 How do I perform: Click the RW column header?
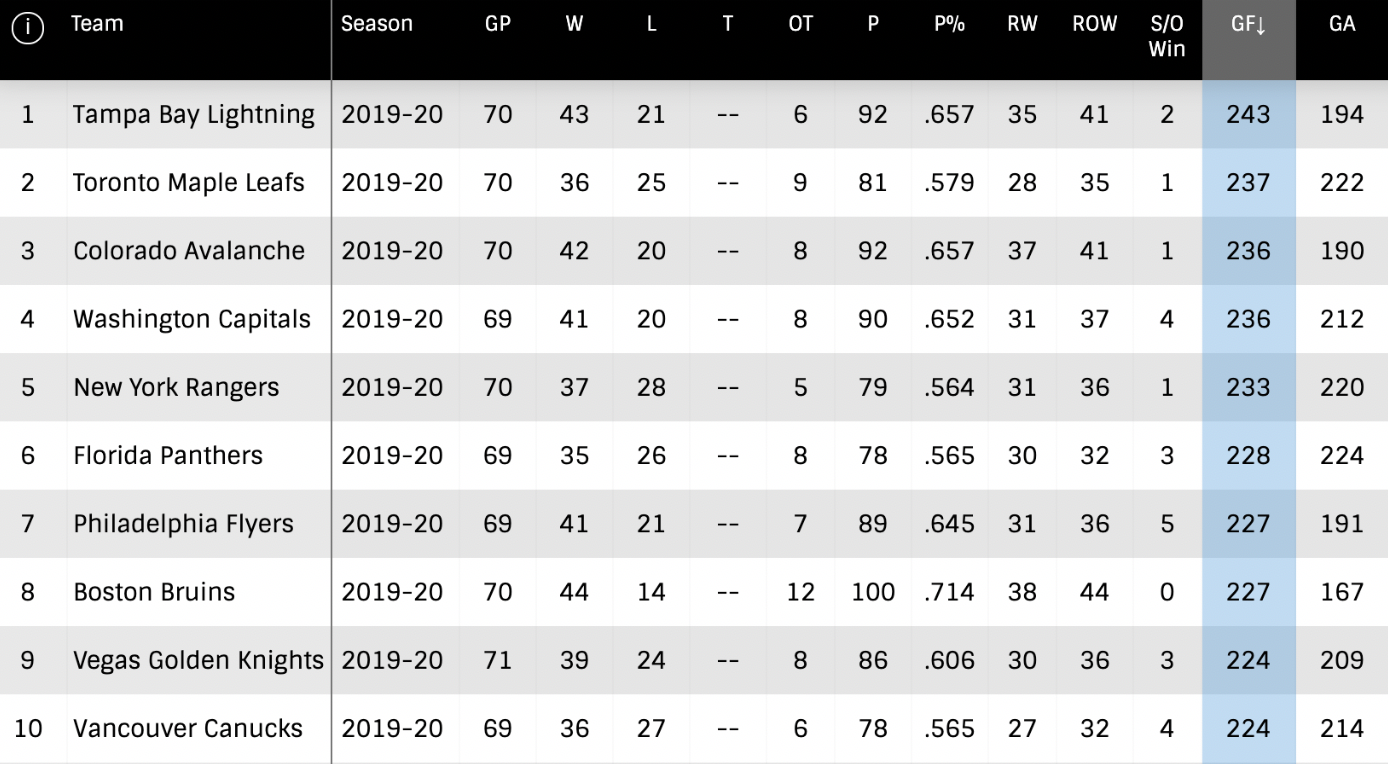[x=1022, y=26]
